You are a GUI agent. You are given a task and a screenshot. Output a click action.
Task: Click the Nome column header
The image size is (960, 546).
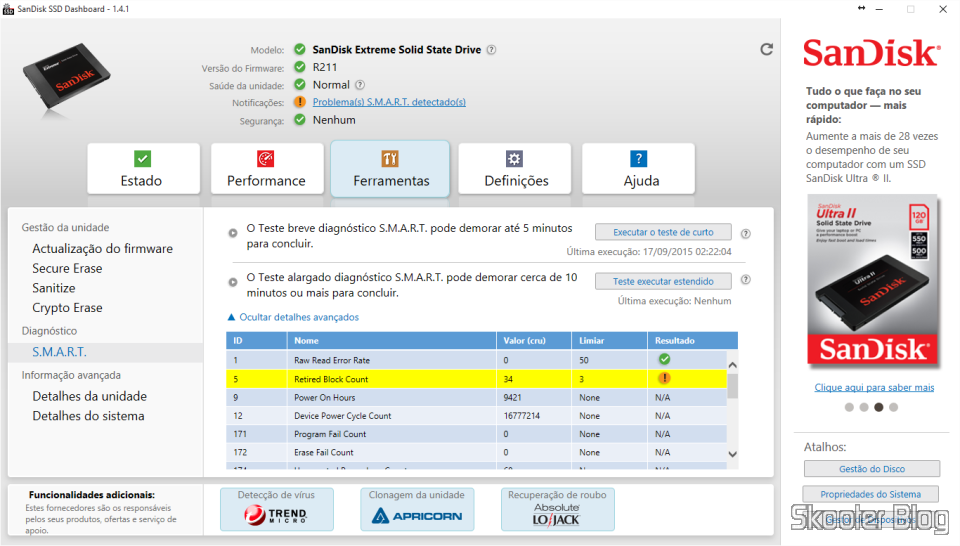[x=391, y=340]
